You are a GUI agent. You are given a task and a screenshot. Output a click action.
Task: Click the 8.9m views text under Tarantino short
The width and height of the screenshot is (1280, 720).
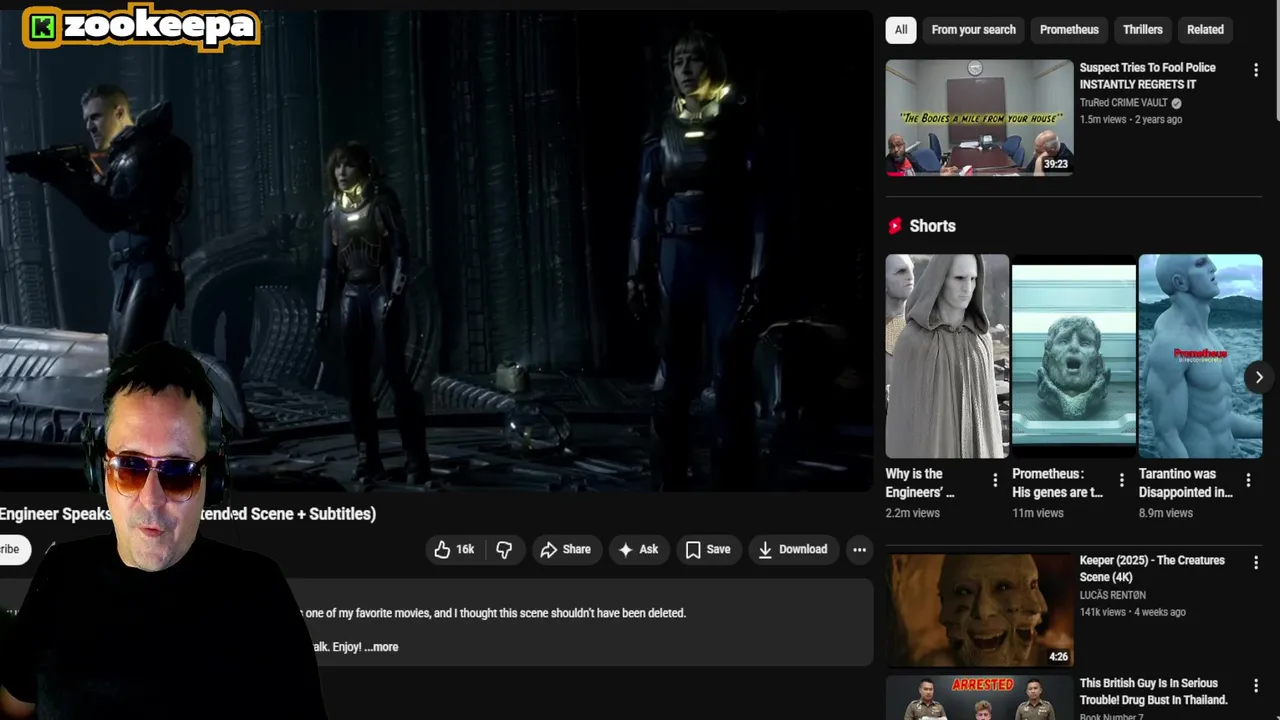coord(1165,513)
